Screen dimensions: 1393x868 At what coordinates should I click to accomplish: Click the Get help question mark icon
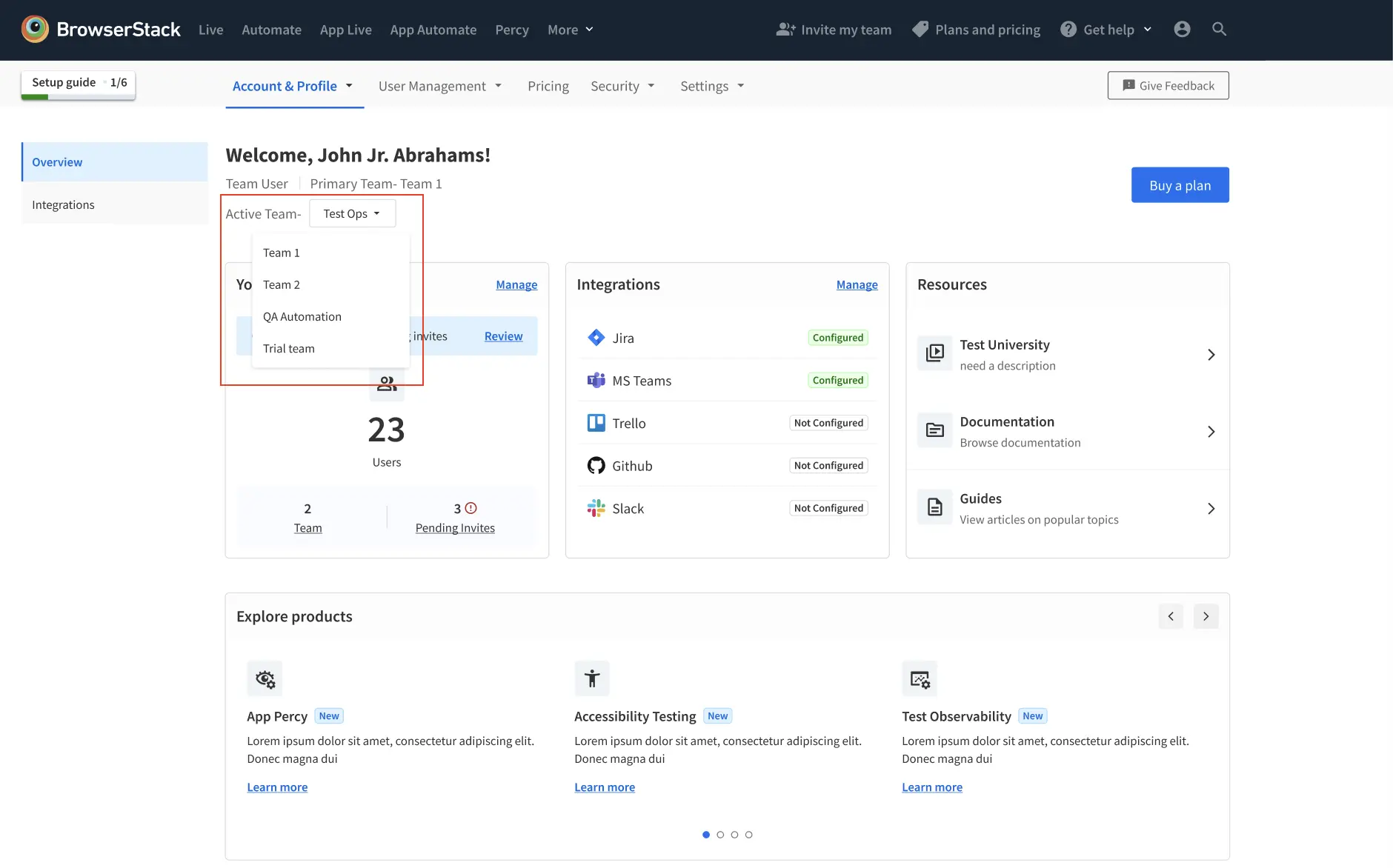click(x=1068, y=29)
